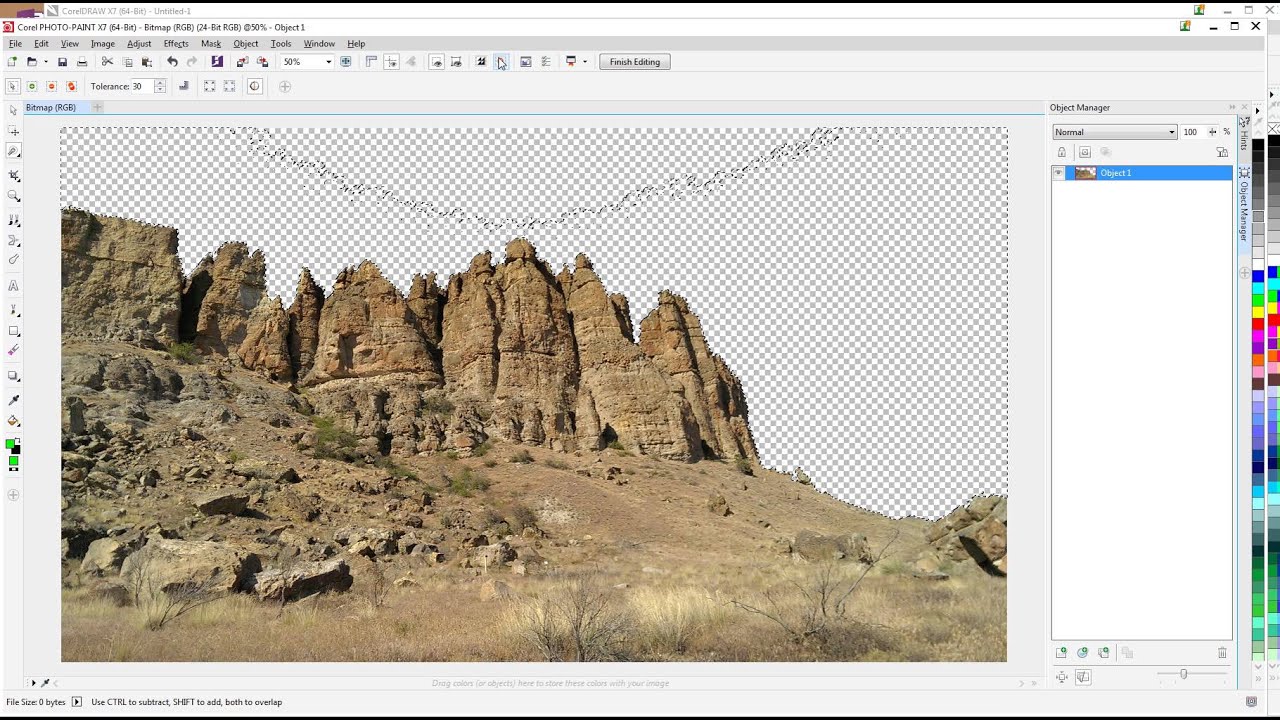The height and width of the screenshot is (720, 1280).
Task: Toggle Normal mask mode
Action: coord(12,87)
